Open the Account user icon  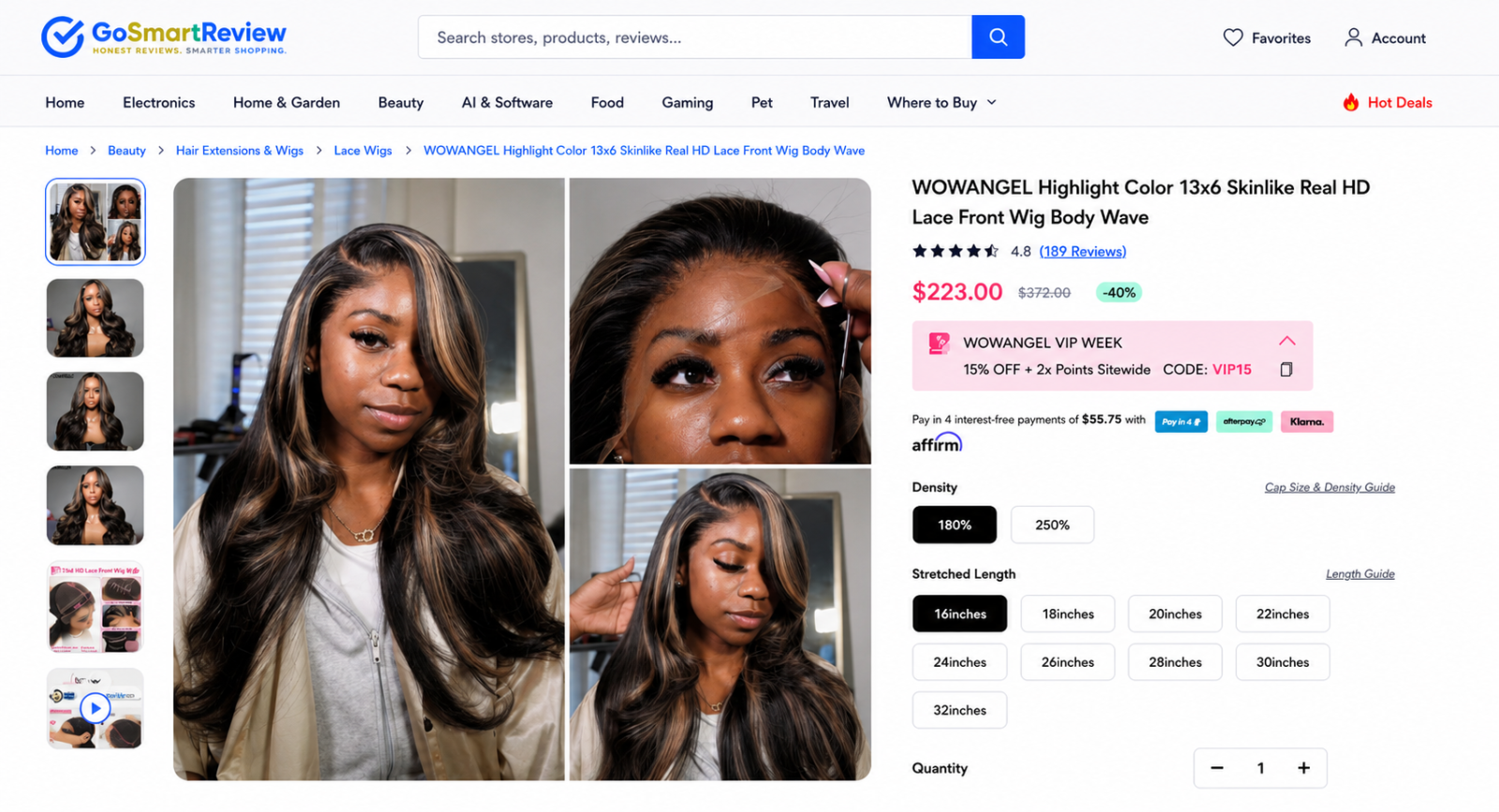click(1353, 37)
